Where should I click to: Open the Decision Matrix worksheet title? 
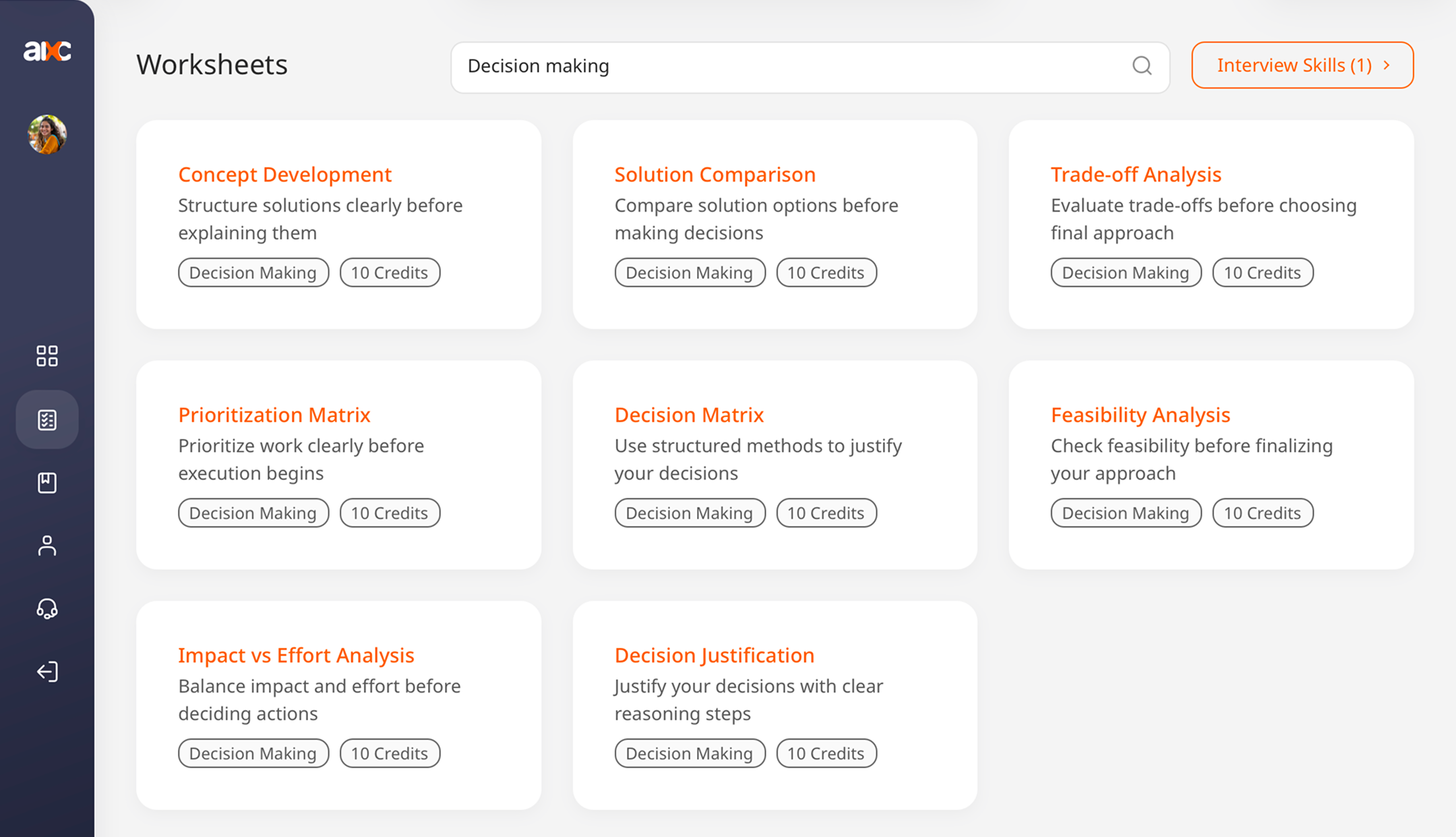click(x=689, y=415)
